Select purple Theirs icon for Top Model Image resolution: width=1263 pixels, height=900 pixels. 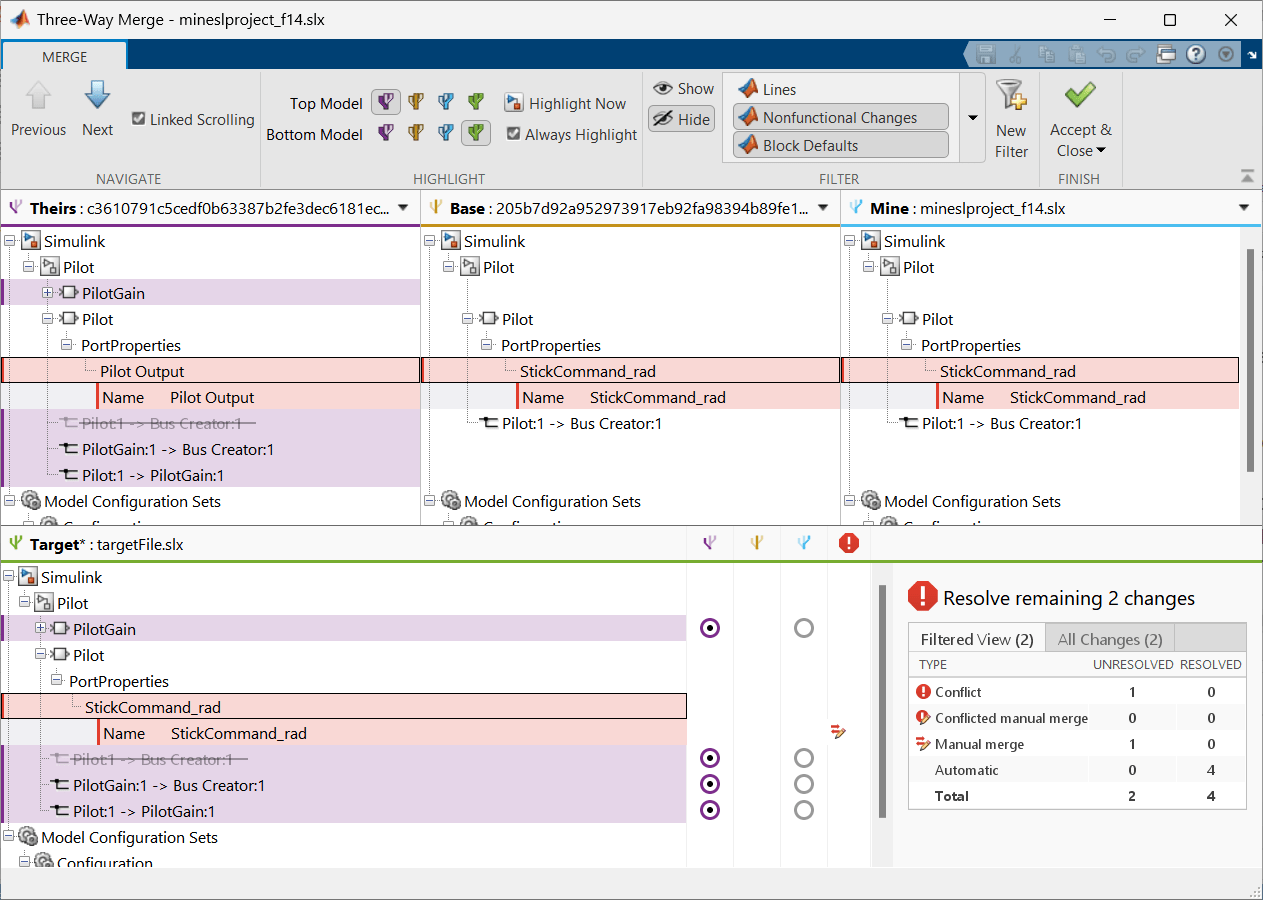click(x=386, y=102)
